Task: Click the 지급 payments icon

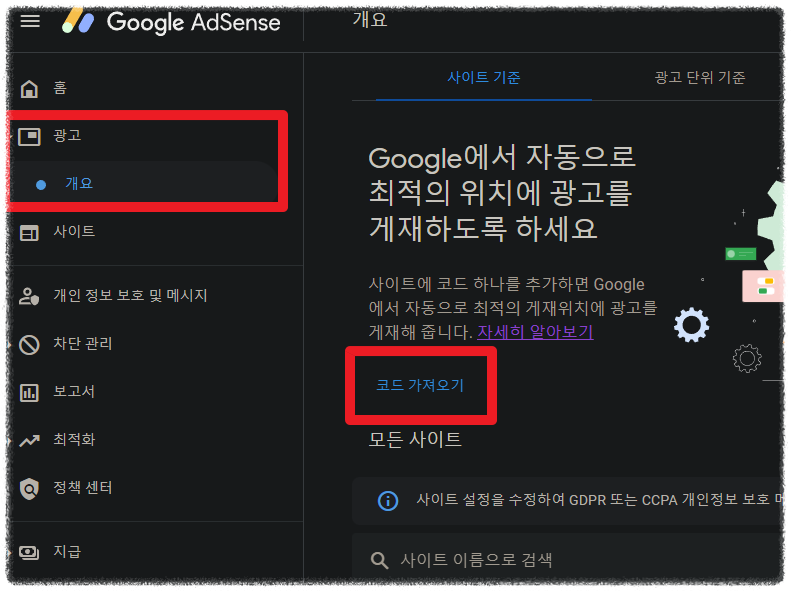Action: pos(29,552)
